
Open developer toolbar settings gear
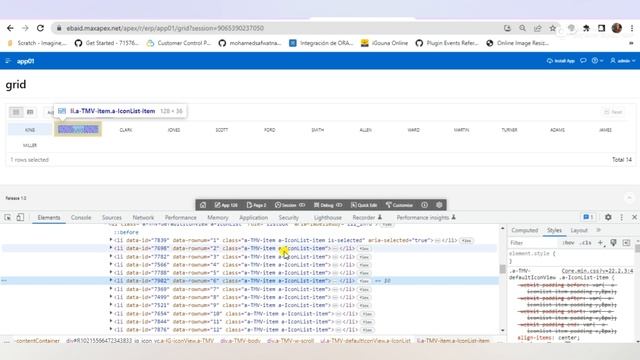click(x=439, y=205)
